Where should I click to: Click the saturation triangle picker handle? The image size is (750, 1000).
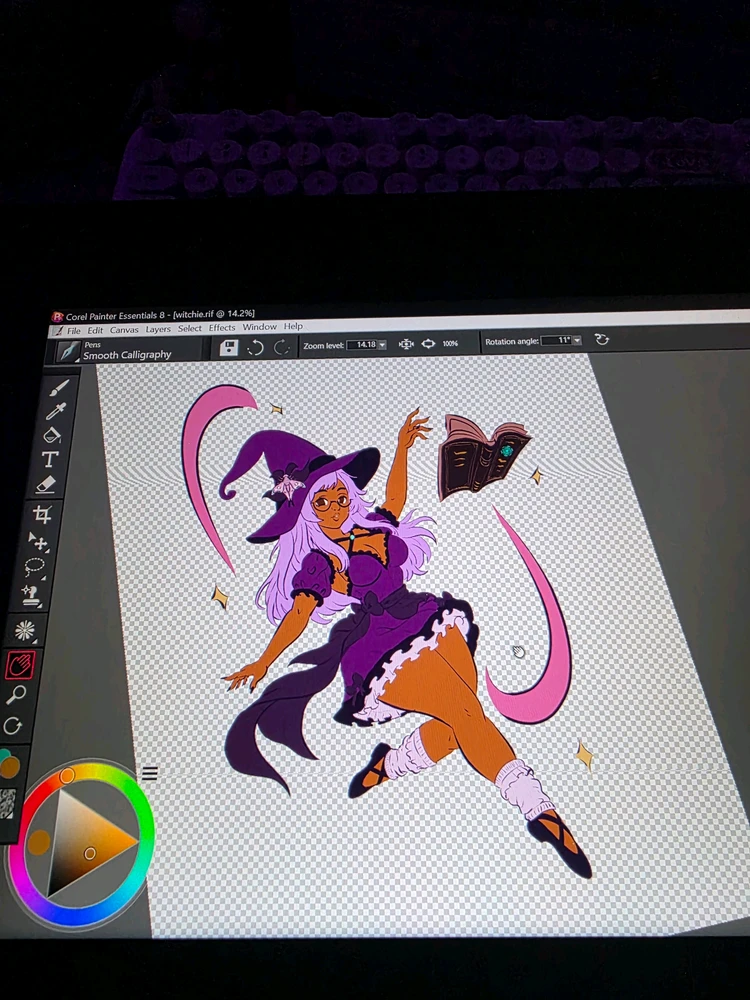tap(90, 853)
